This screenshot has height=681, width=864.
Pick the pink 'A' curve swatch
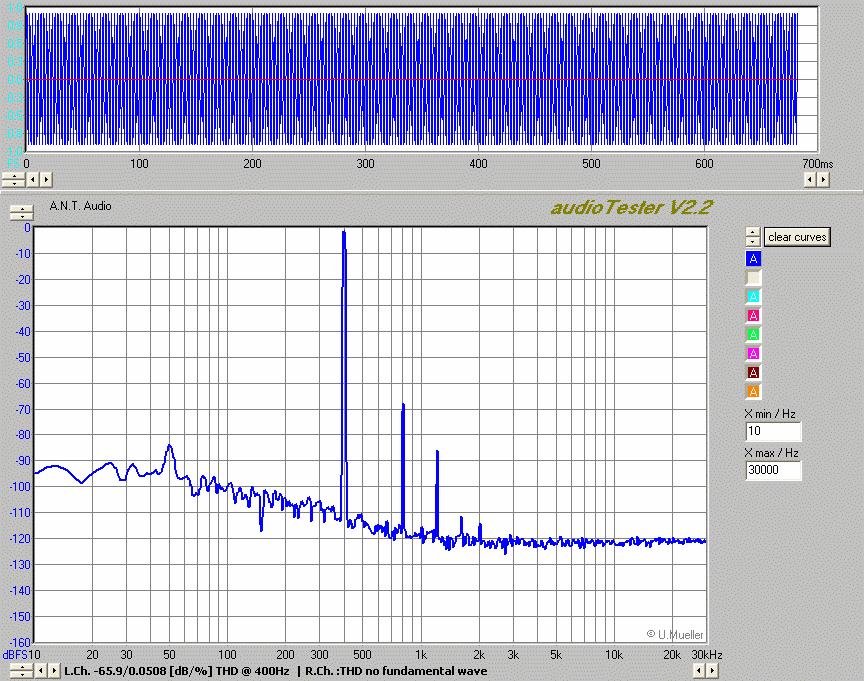tap(754, 316)
